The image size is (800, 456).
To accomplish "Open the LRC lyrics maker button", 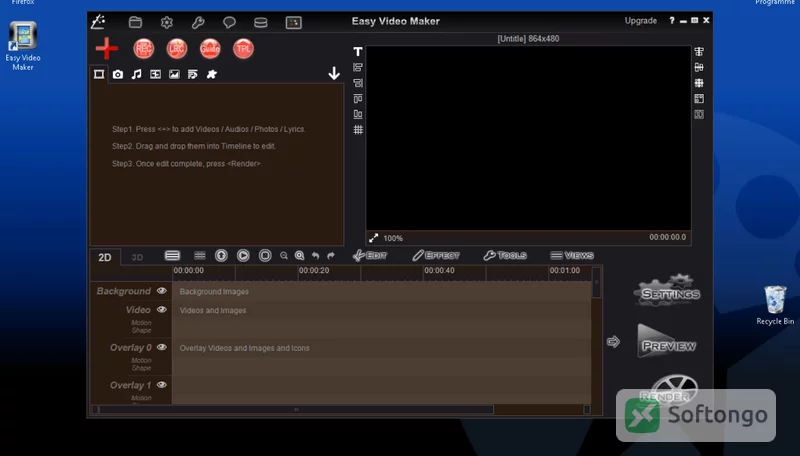I will click(x=177, y=48).
